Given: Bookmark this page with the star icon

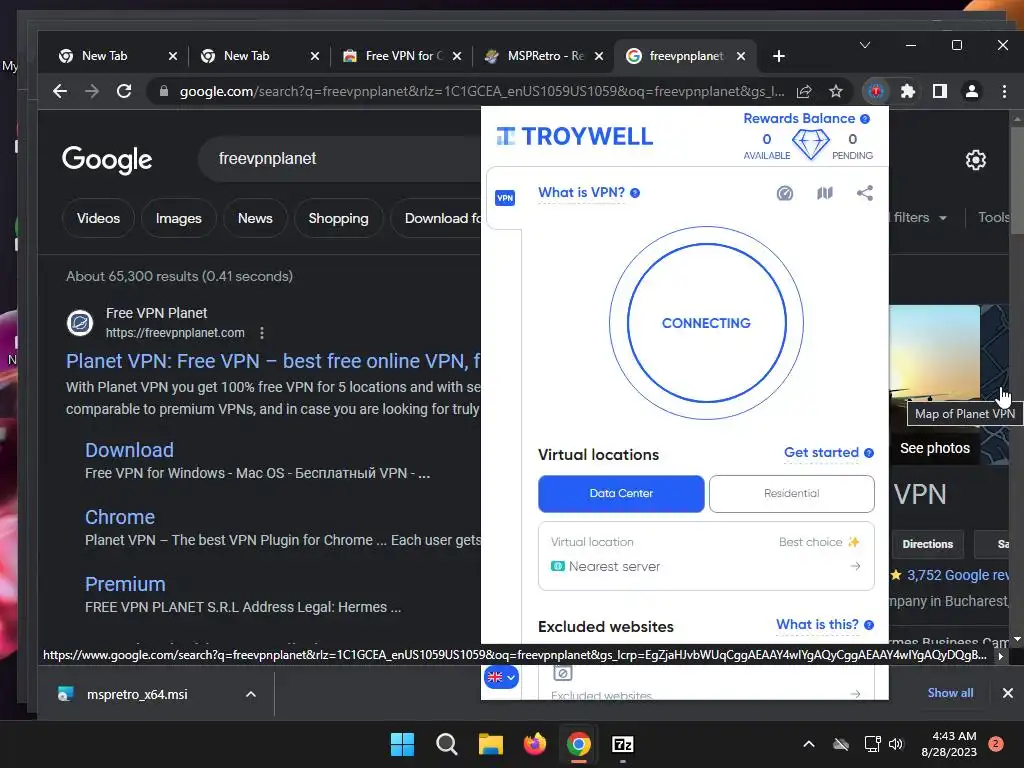Looking at the screenshot, I should coord(836,91).
